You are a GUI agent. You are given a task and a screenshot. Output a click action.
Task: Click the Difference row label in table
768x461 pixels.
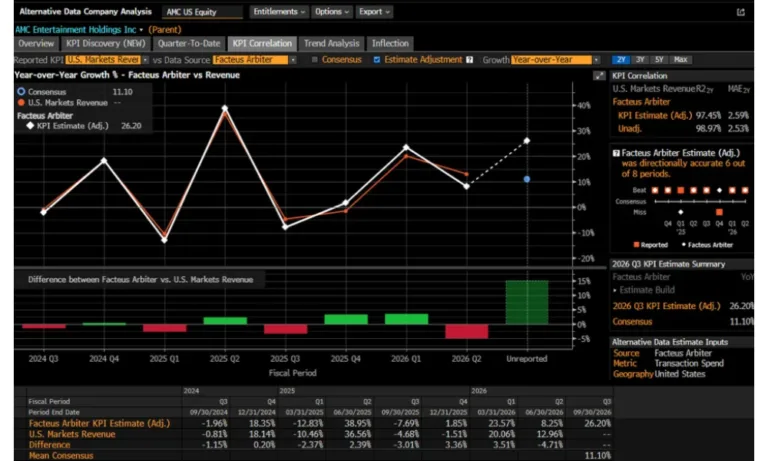tap(49, 445)
